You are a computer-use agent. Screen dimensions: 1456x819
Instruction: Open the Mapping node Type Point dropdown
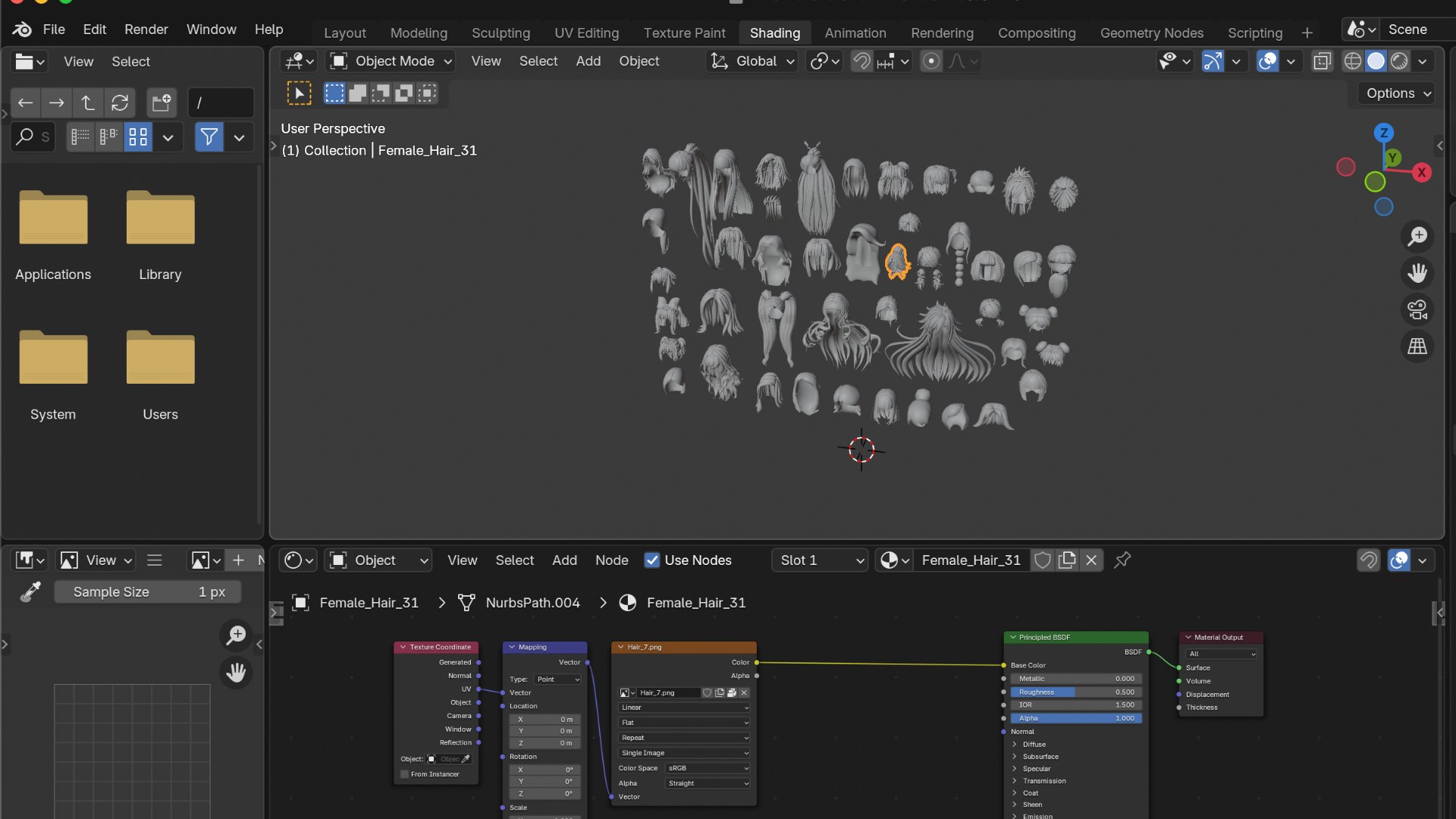(x=557, y=679)
